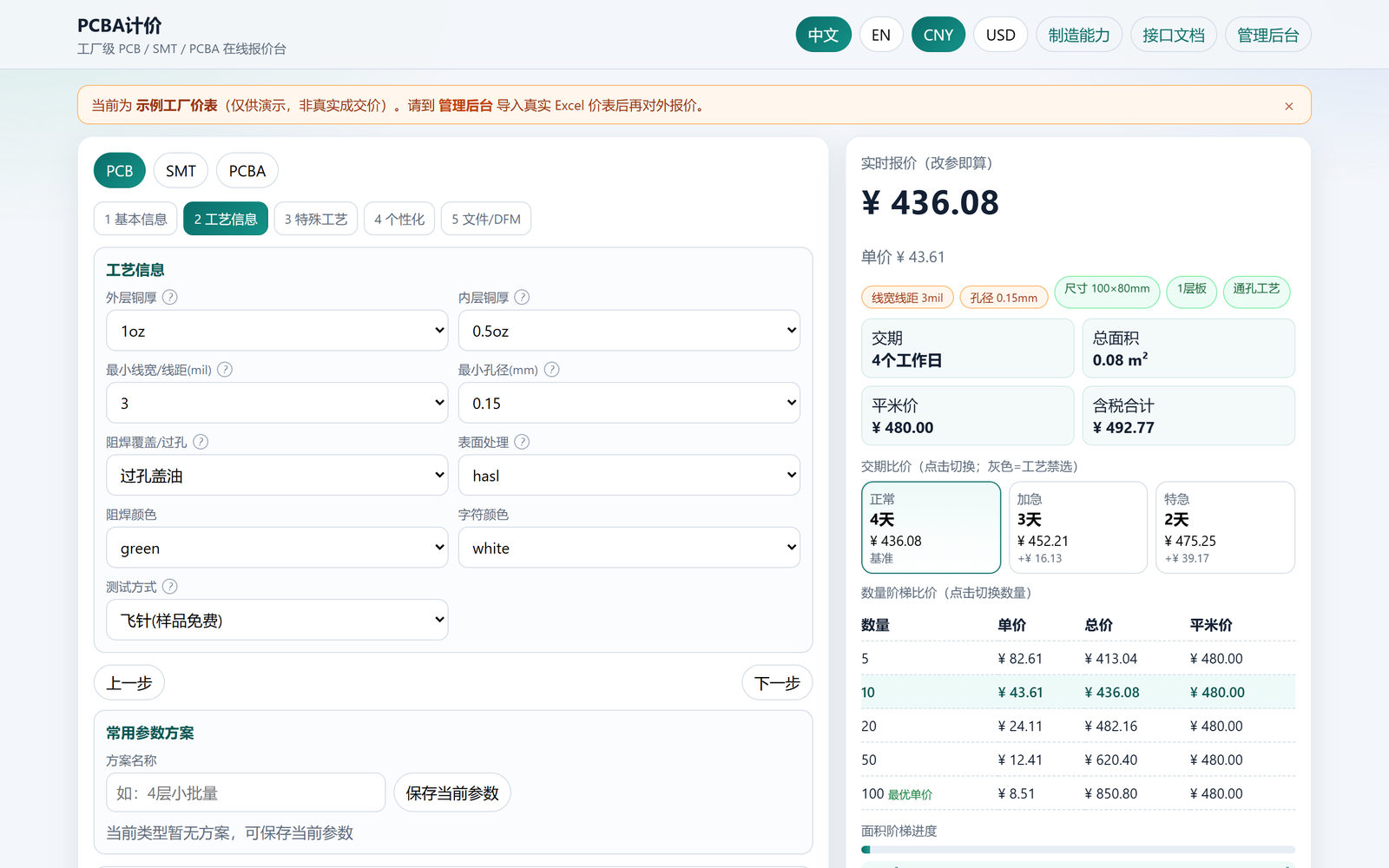
Task: Switch language to EN
Action: [x=881, y=35]
